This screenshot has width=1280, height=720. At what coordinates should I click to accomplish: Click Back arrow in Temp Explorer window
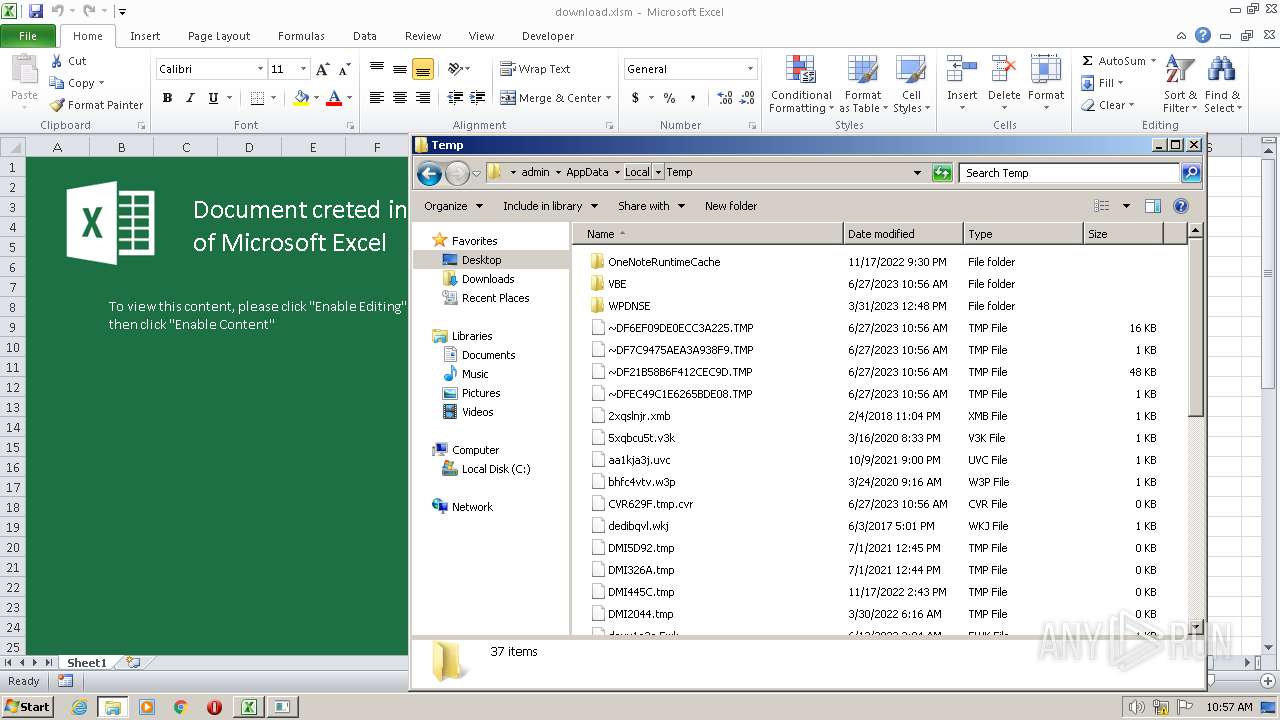[429, 173]
